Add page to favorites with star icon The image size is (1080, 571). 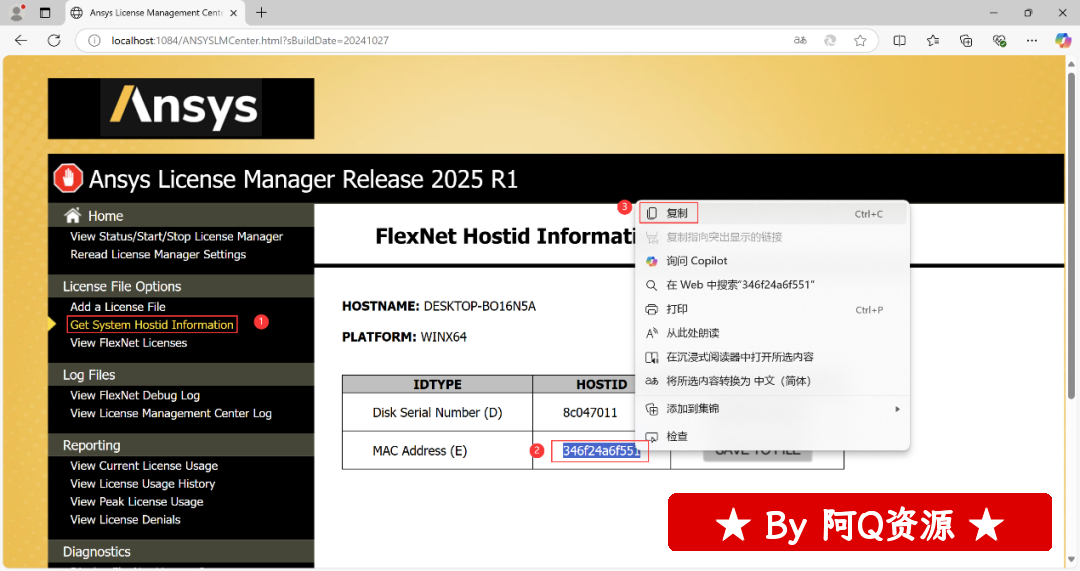coord(860,41)
